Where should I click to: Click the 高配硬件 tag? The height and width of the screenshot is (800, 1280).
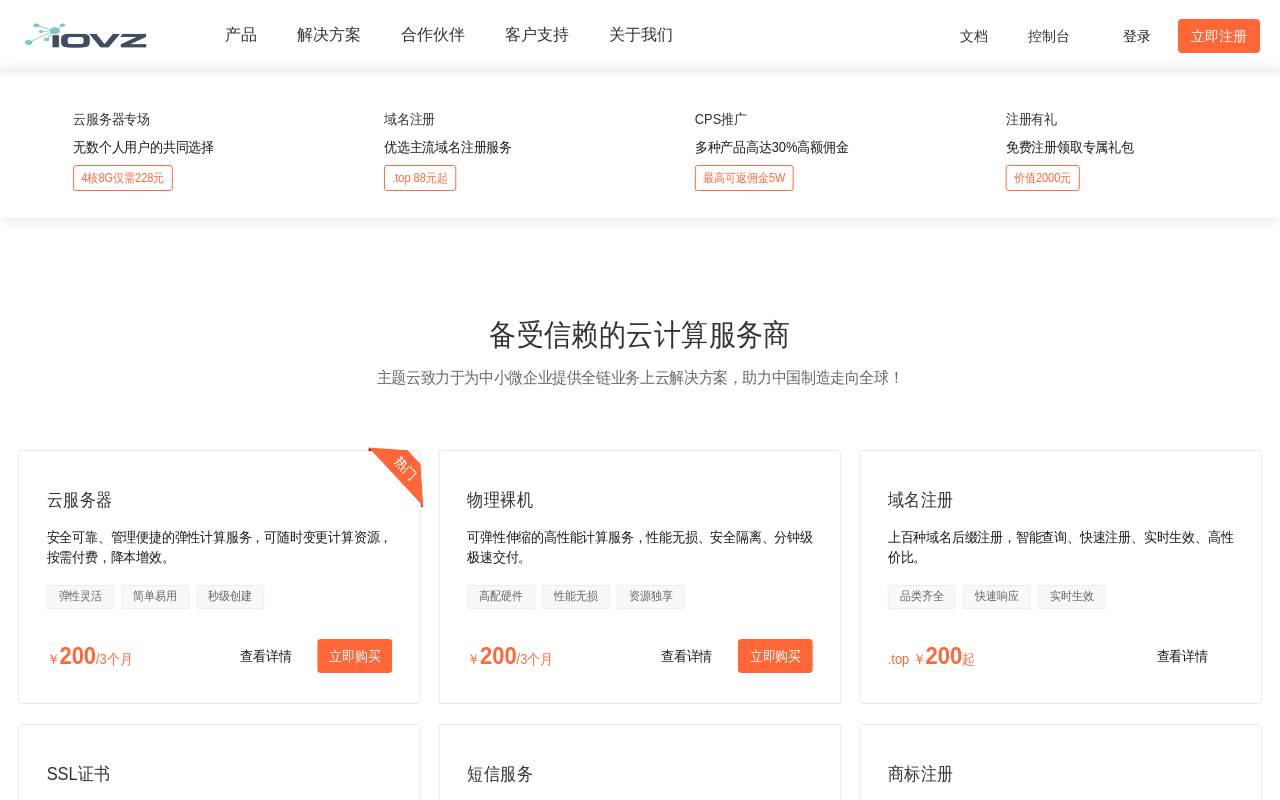501,597
